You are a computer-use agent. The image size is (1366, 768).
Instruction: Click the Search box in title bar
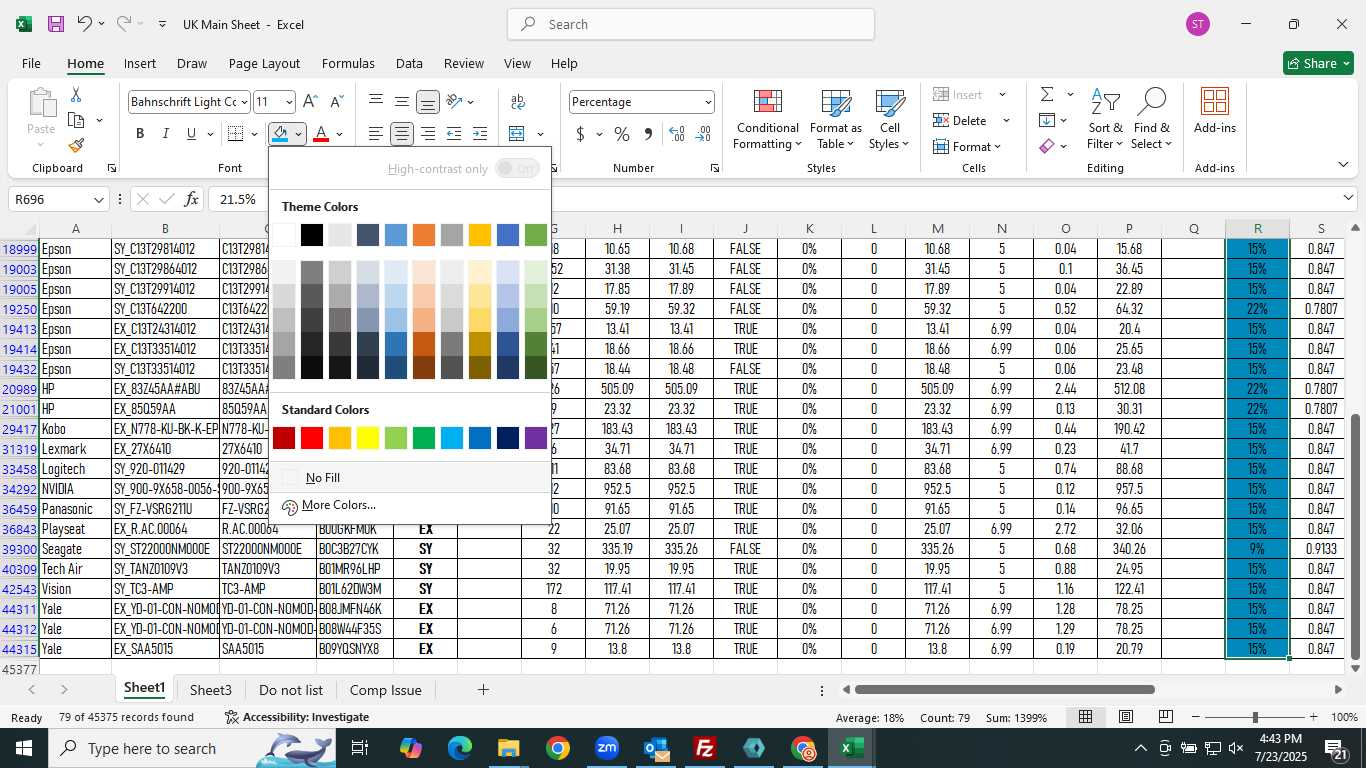click(691, 24)
